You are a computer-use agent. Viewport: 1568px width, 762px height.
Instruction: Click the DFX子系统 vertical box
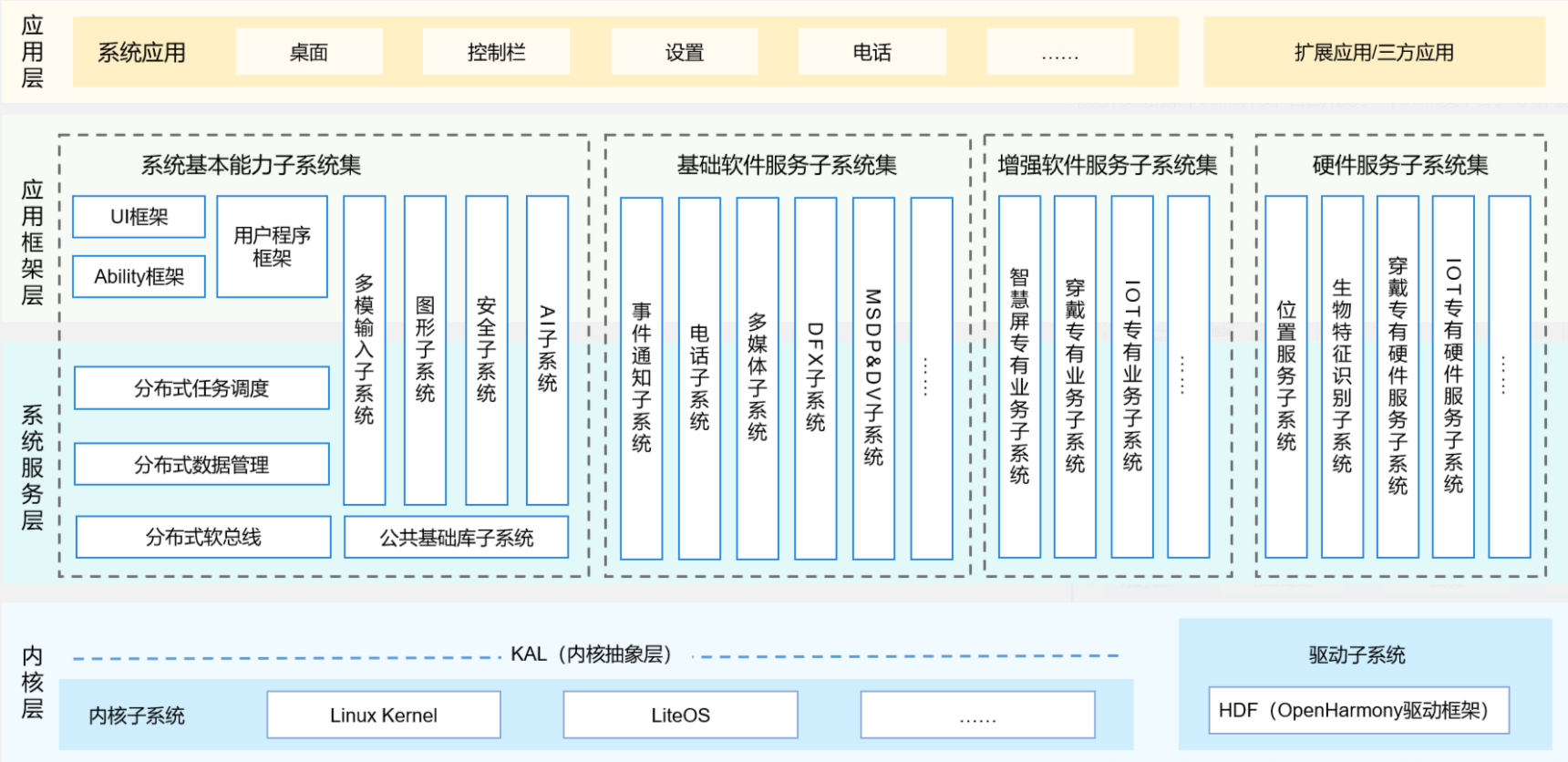815,377
